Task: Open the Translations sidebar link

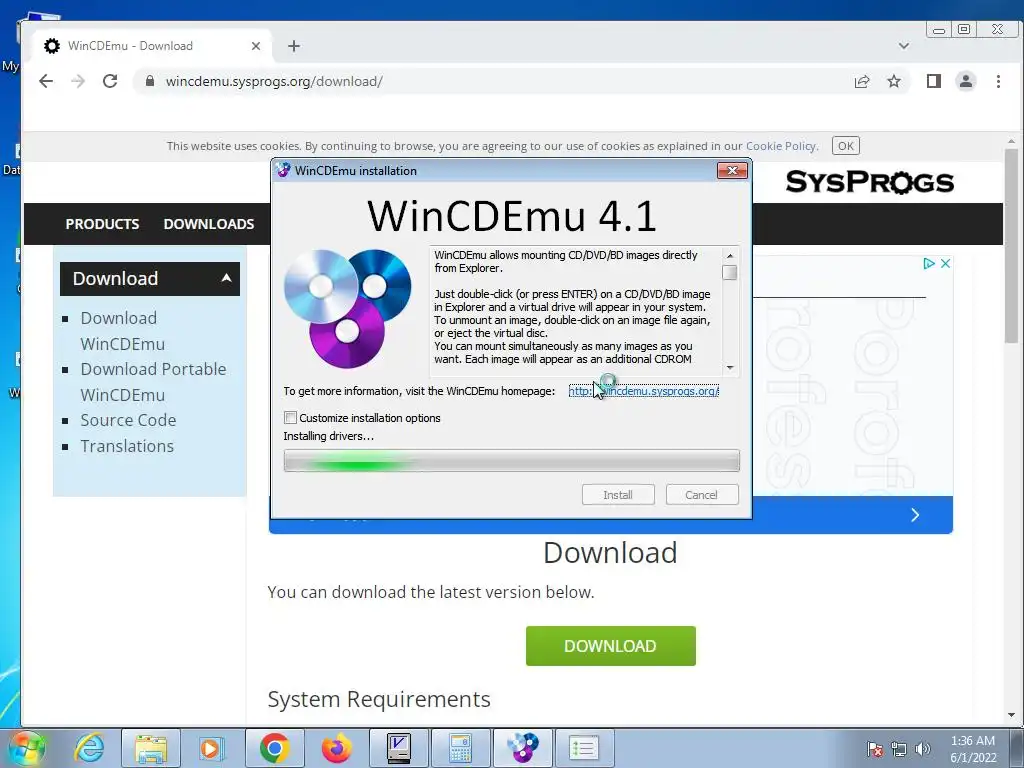Action: [127, 446]
